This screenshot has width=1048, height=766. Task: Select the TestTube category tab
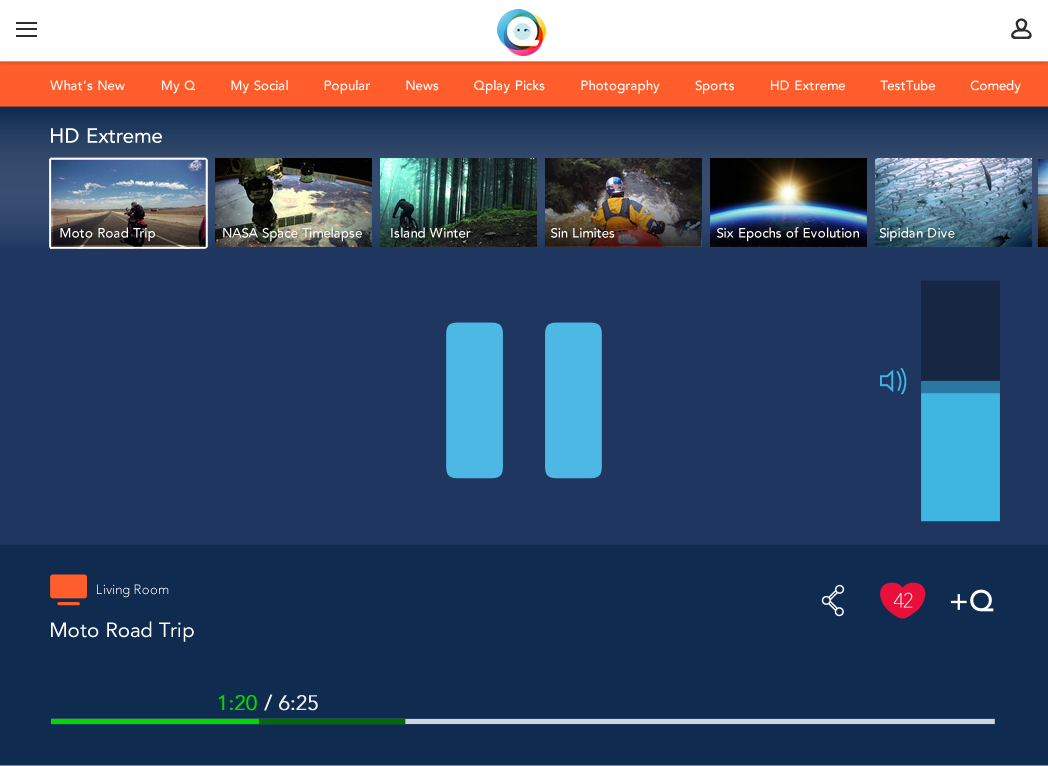point(907,86)
